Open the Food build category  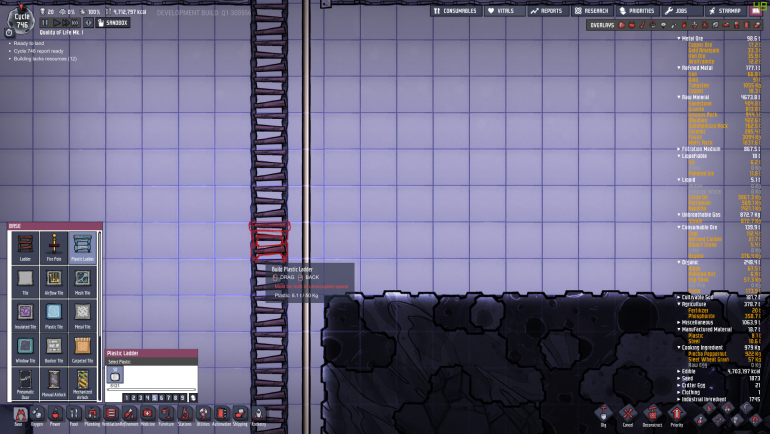[x=74, y=415]
